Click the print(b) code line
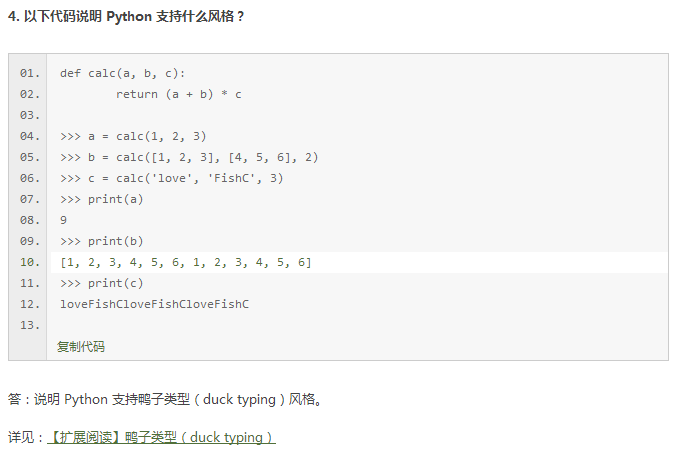This screenshot has width=678, height=453. pos(102,241)
